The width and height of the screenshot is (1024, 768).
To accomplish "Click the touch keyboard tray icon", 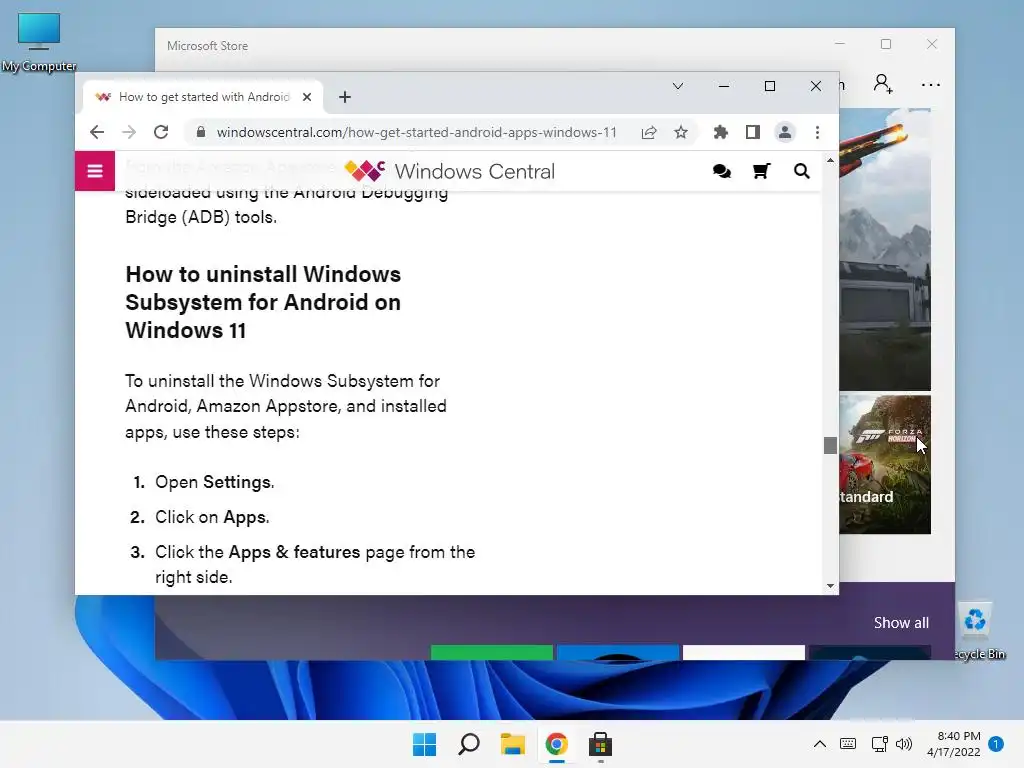I will 848,744.
